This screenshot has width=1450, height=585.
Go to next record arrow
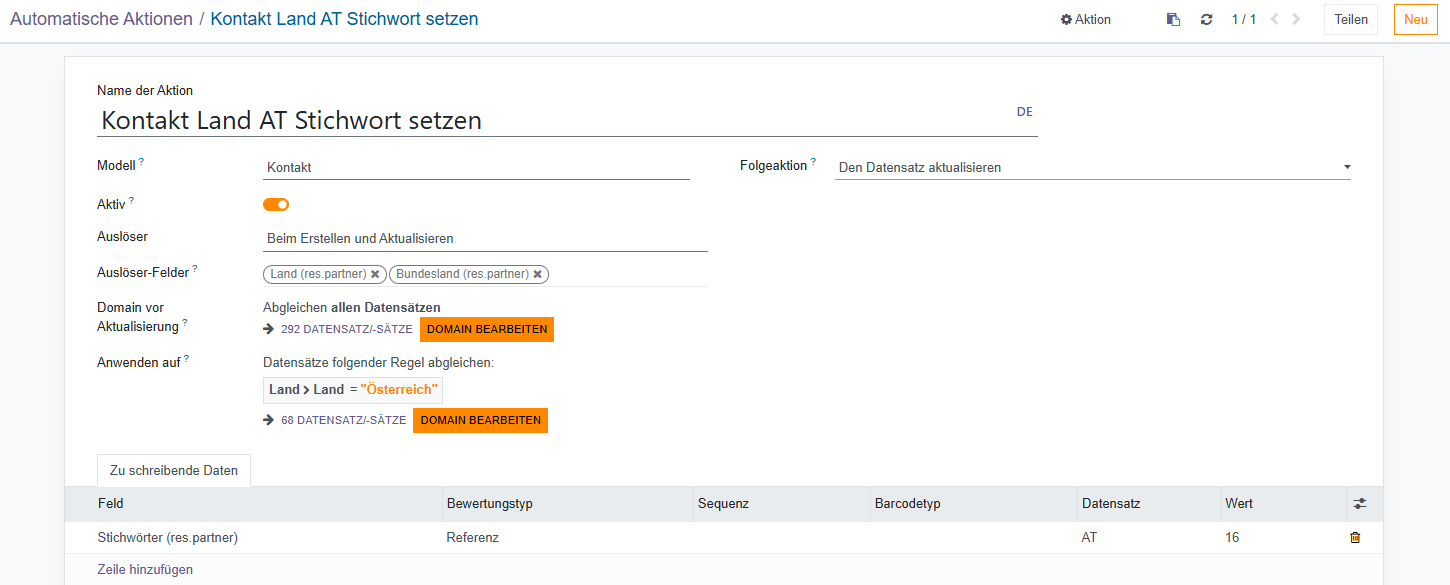1297,19
